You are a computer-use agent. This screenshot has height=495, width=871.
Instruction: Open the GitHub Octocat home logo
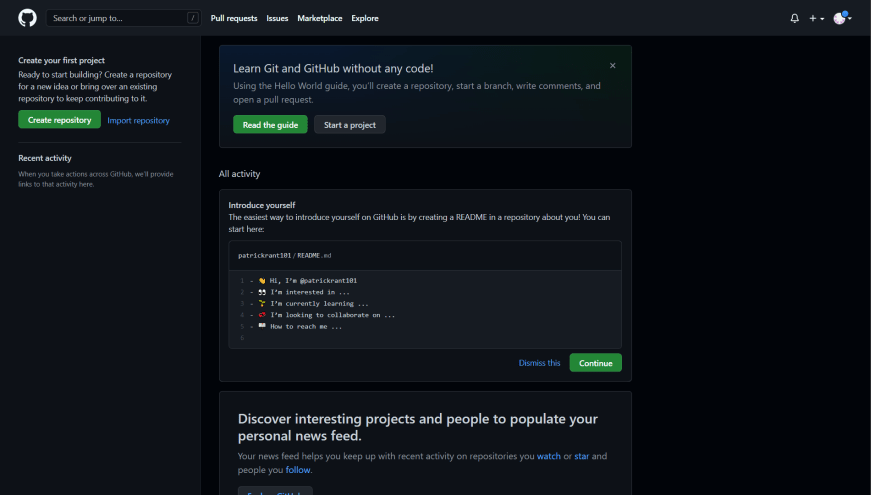coord(27,18)
